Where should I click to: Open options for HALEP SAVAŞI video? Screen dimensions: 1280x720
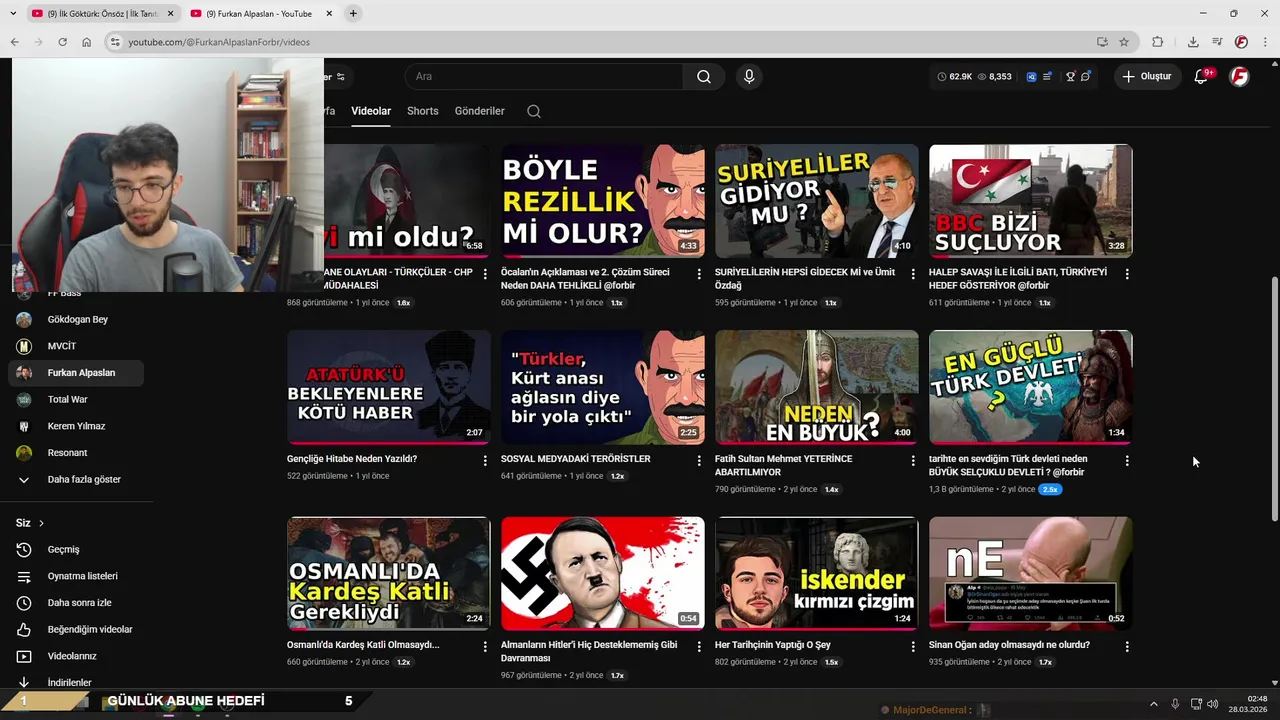tap(1127, 274)
